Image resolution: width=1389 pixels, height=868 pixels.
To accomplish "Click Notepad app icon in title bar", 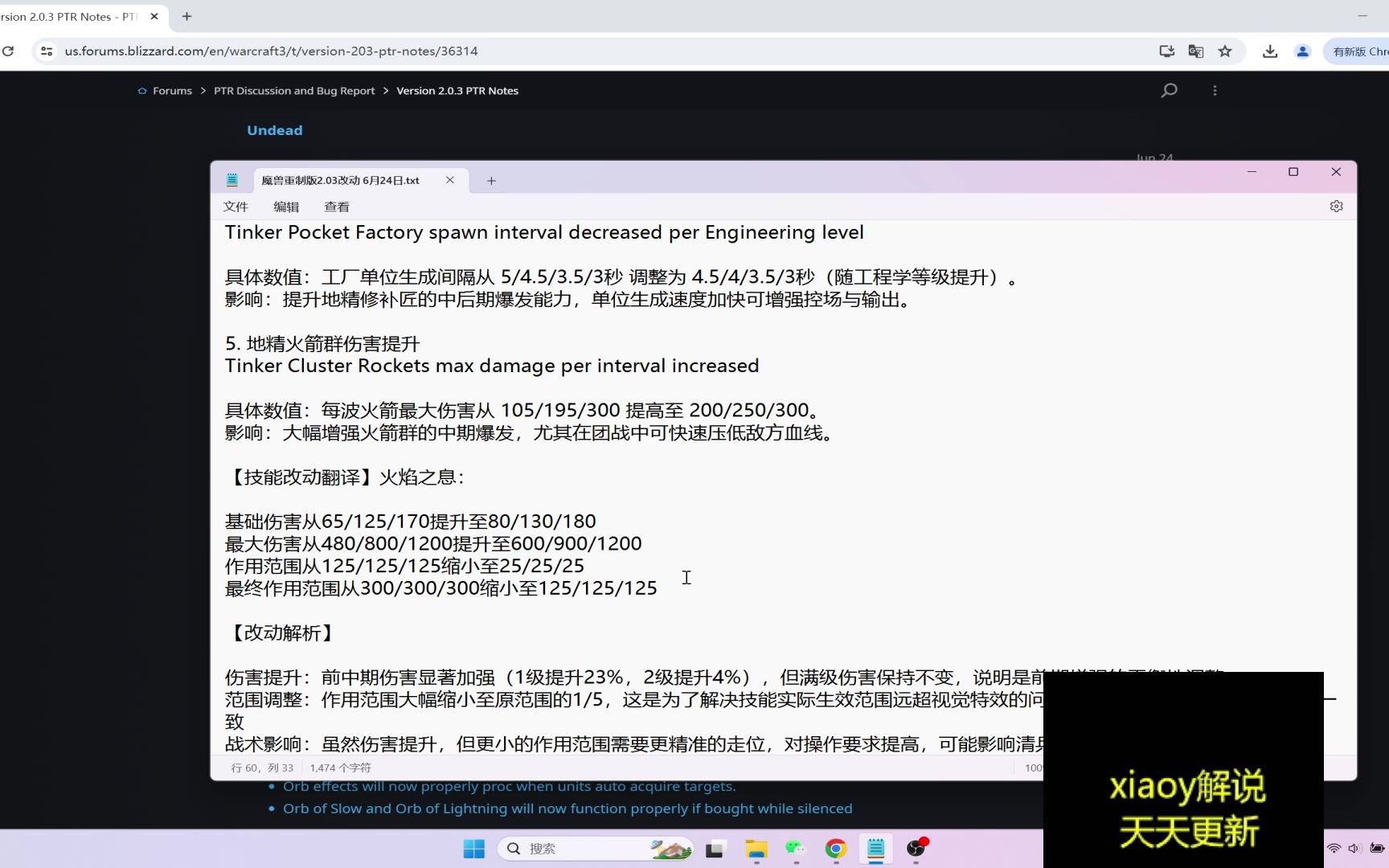I will (232, 180).
